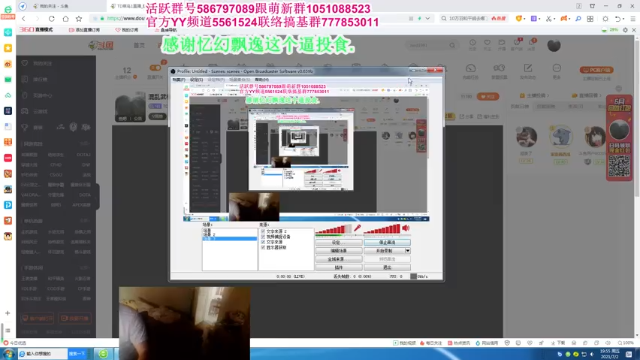Open the start-recording dropdown arrow in OBS

pos(407,251)
